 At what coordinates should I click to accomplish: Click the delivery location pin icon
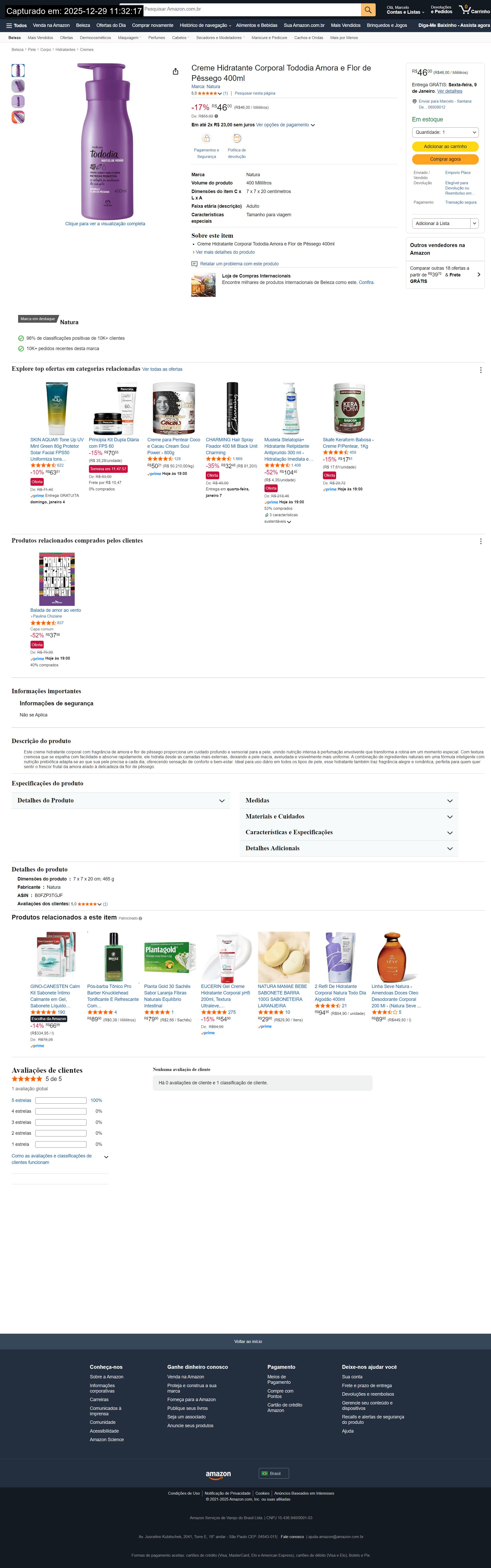[x=414, y=102]
